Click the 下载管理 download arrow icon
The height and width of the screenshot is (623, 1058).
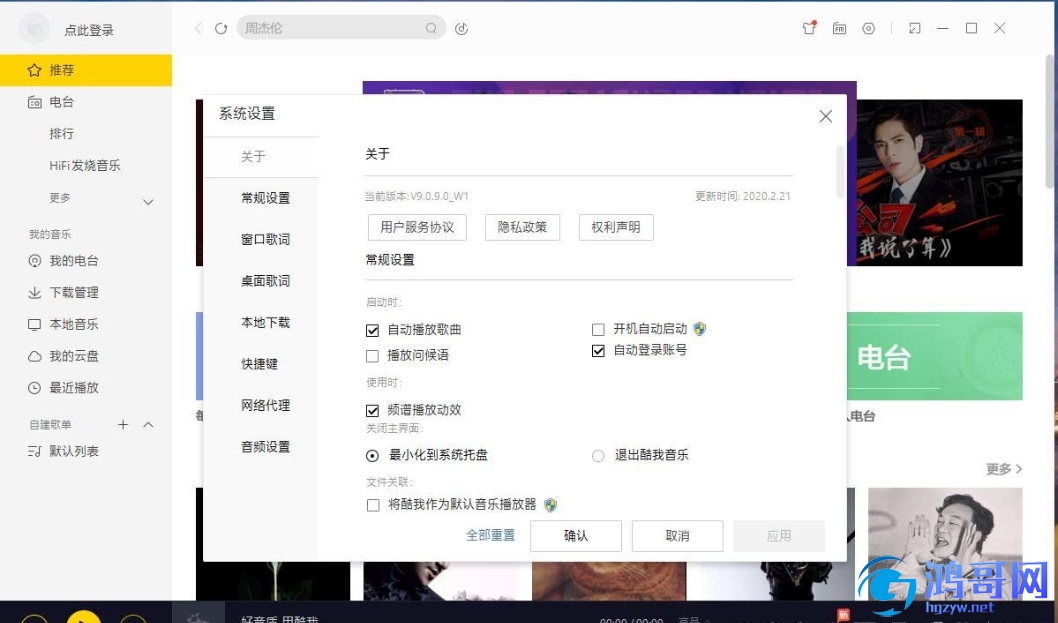[34, 292]
